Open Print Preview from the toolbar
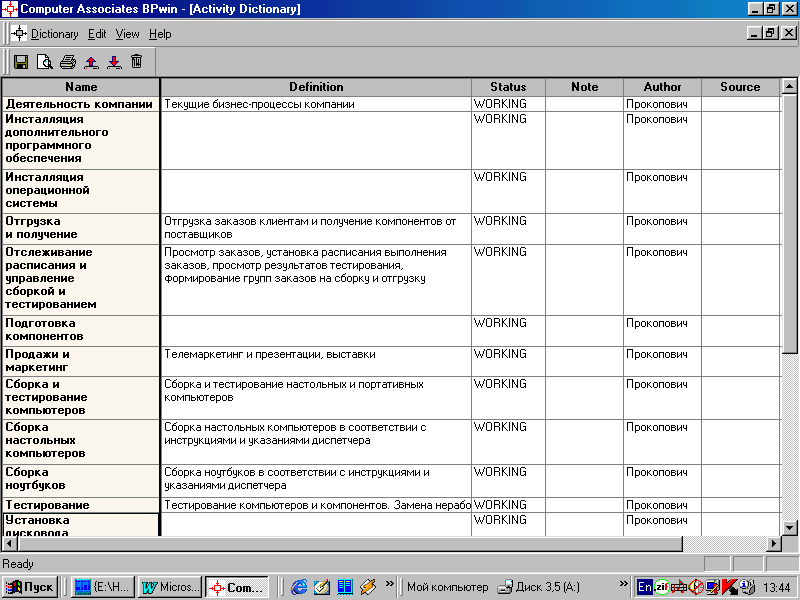 (45, 62)
